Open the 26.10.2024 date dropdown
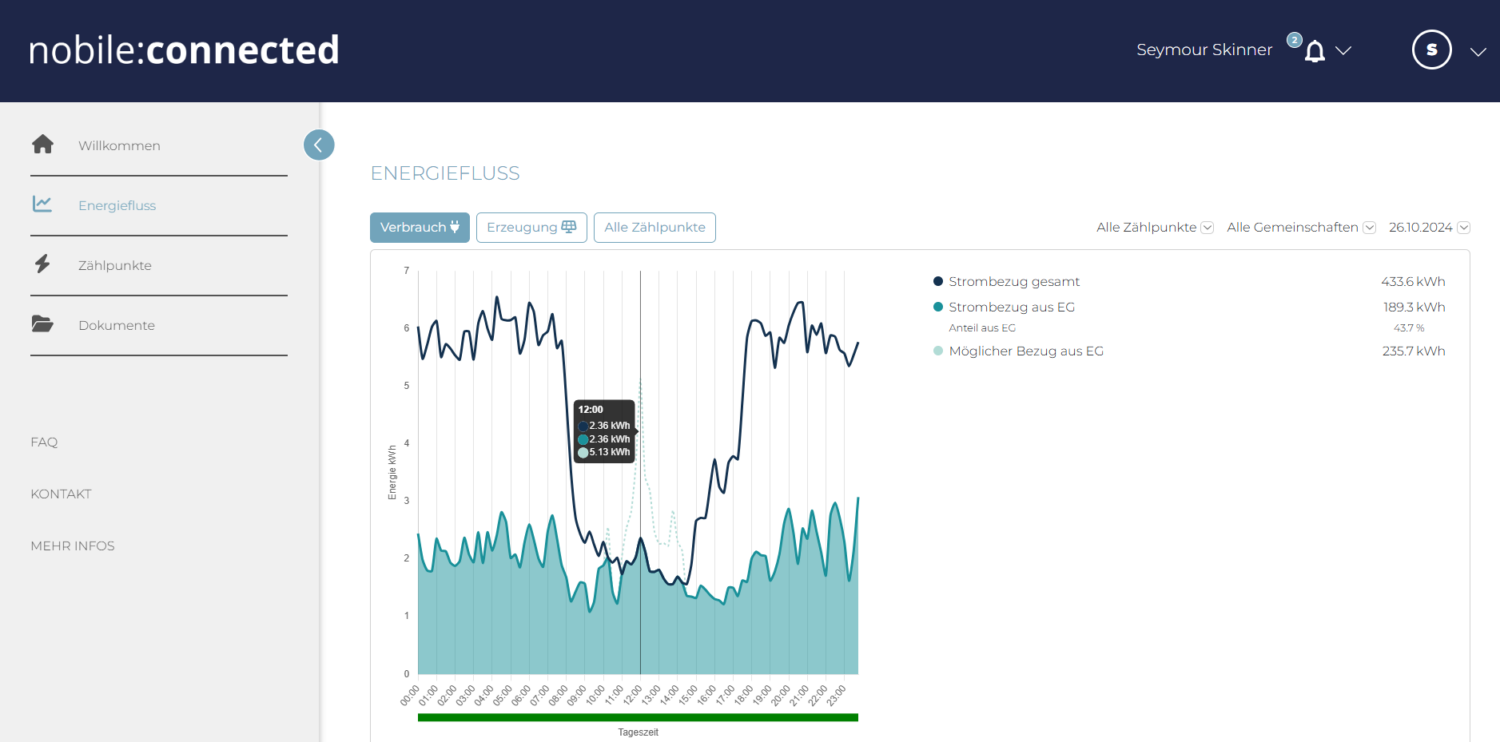This screenshot has width=1500, height=742. 1428,227
